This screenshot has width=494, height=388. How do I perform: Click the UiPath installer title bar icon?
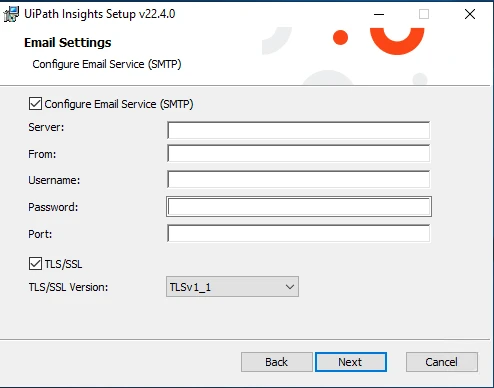(11, 14)
